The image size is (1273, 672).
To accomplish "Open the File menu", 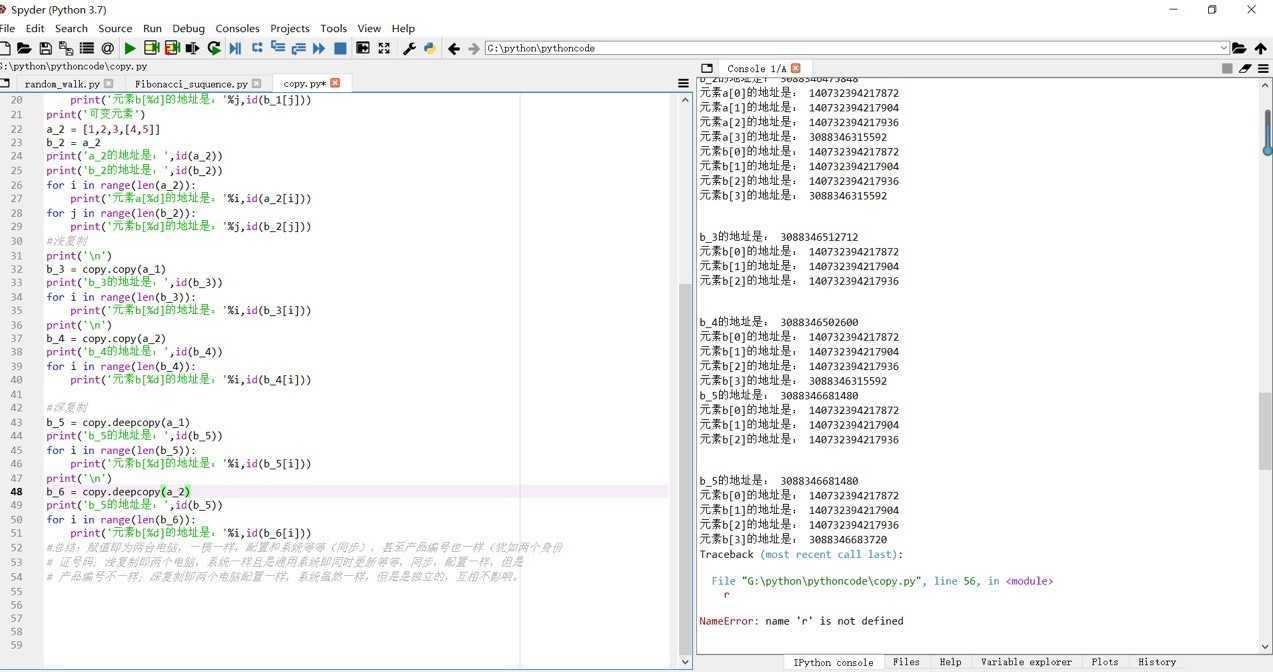I will 7,28.
